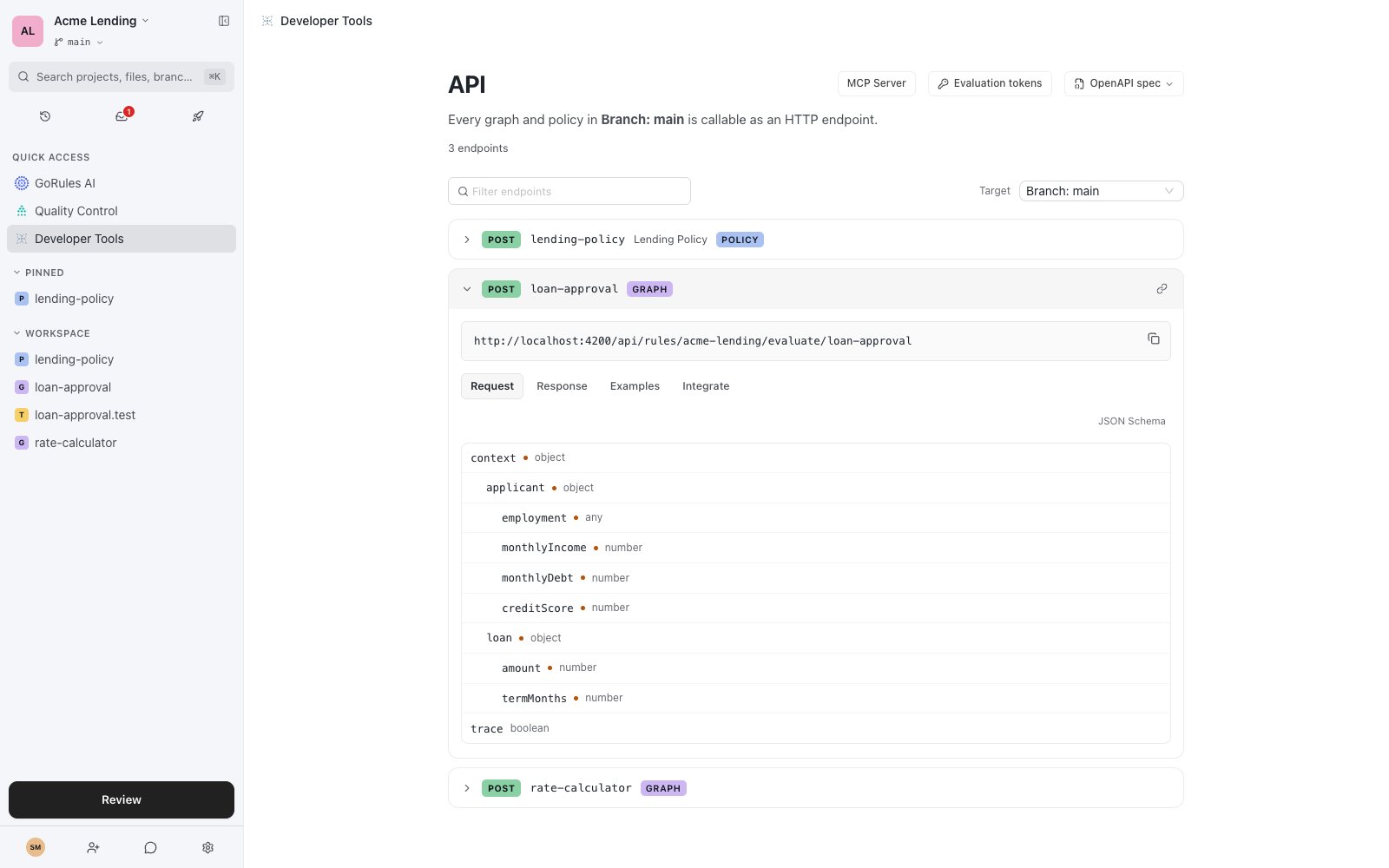Open workspace lending-policy file
Image resolution: width=1389 pixels, height=868 pixels.
pos(122,359)
